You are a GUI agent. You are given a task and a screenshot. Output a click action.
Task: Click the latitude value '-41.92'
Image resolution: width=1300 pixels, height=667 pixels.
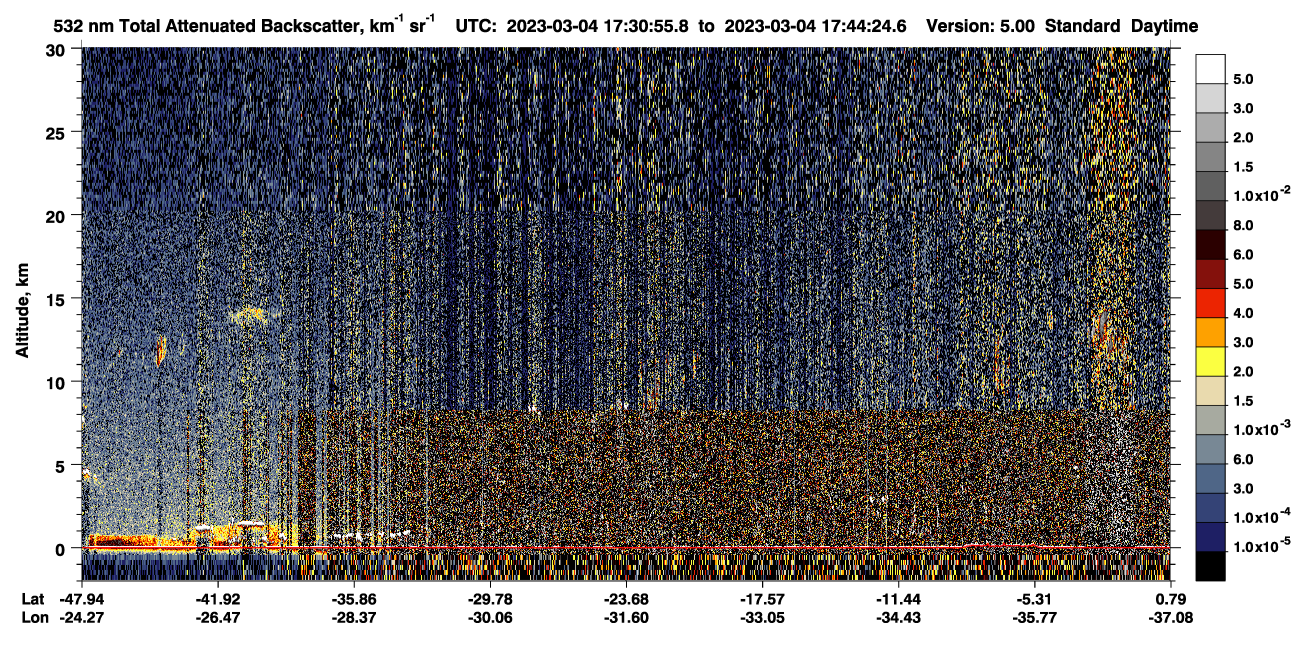coord(217,599)
